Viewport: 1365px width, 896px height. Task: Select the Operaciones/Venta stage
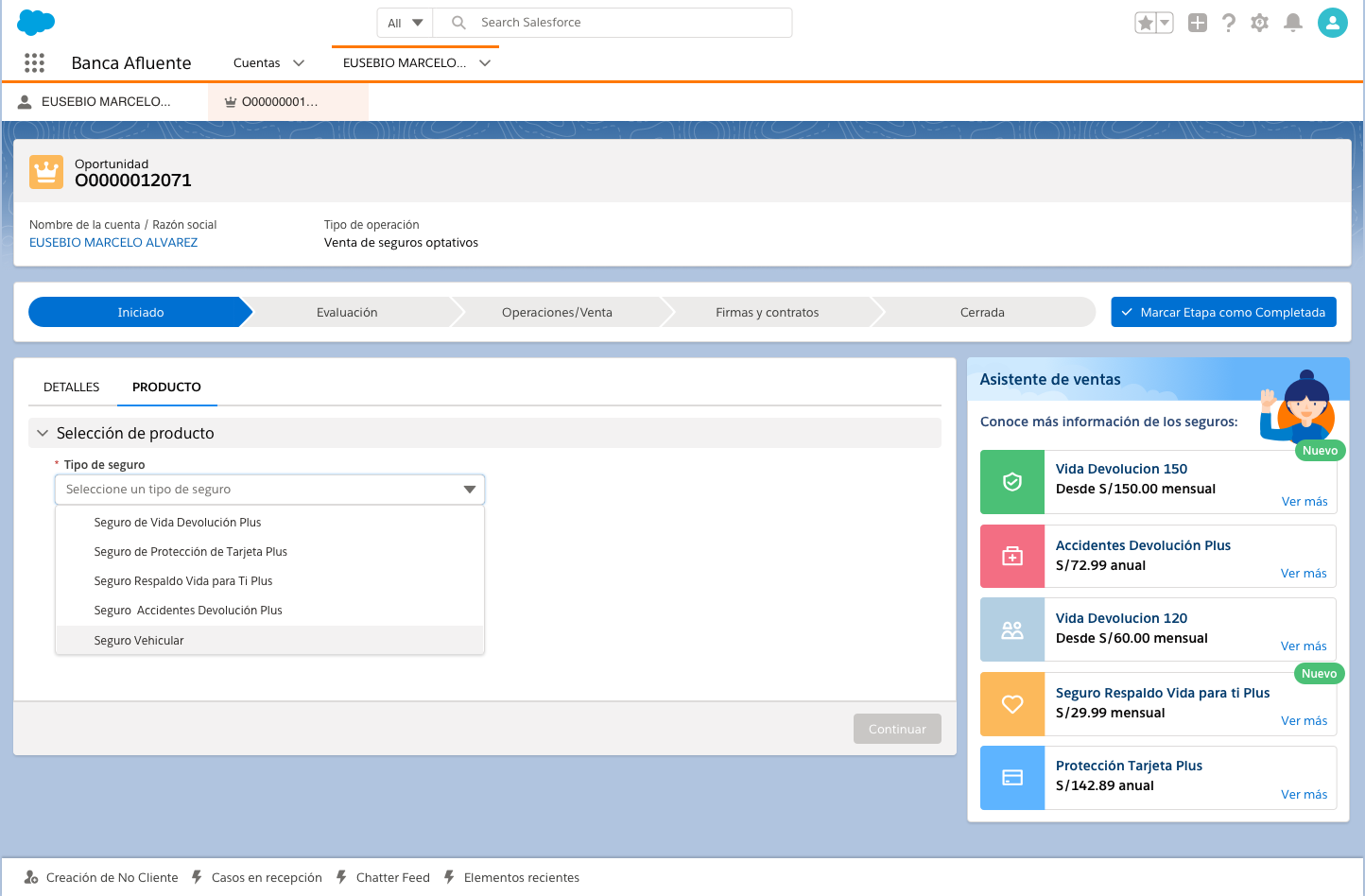coord(557,312)
